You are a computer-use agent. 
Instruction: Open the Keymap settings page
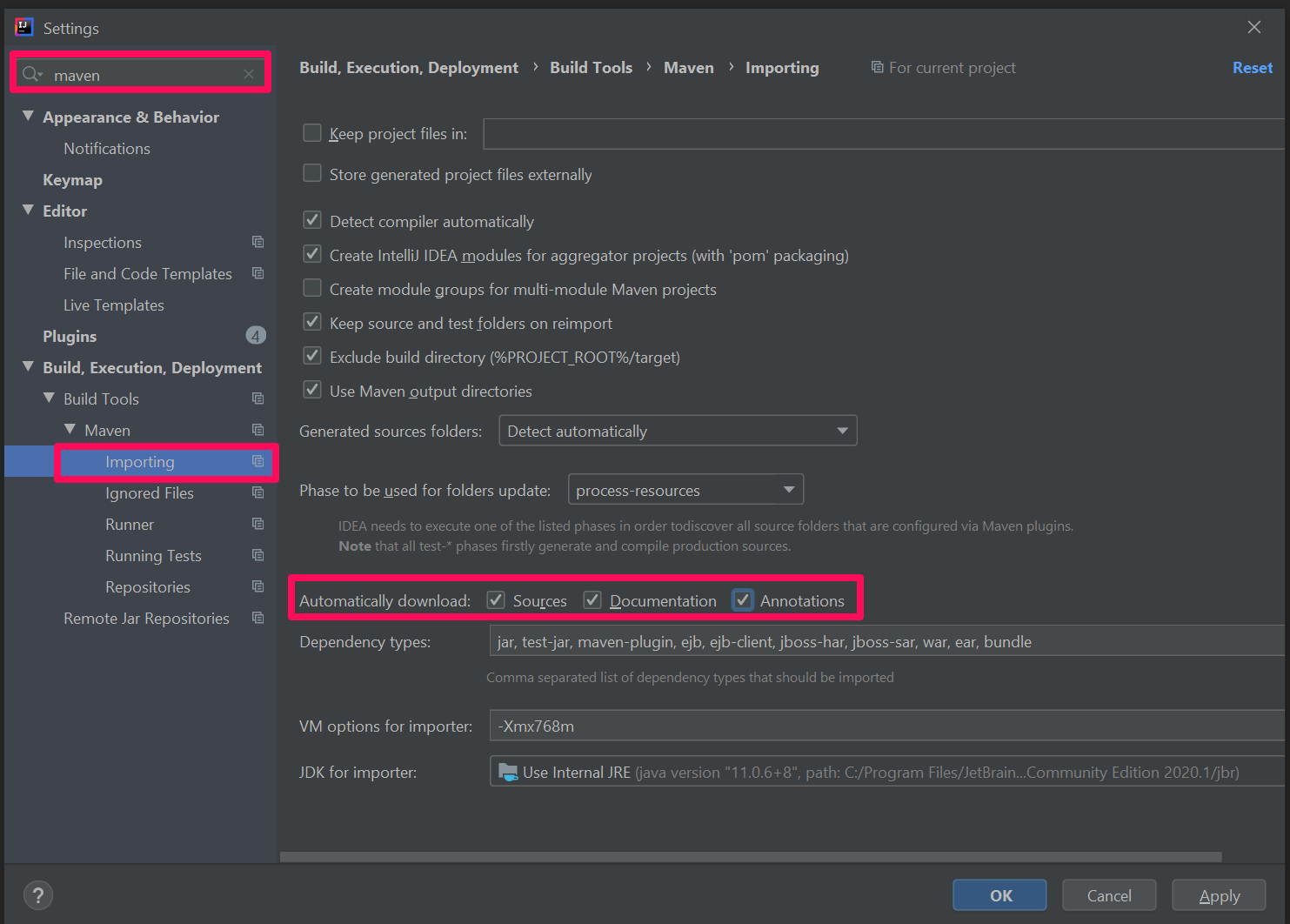click(x=72, y=179)
